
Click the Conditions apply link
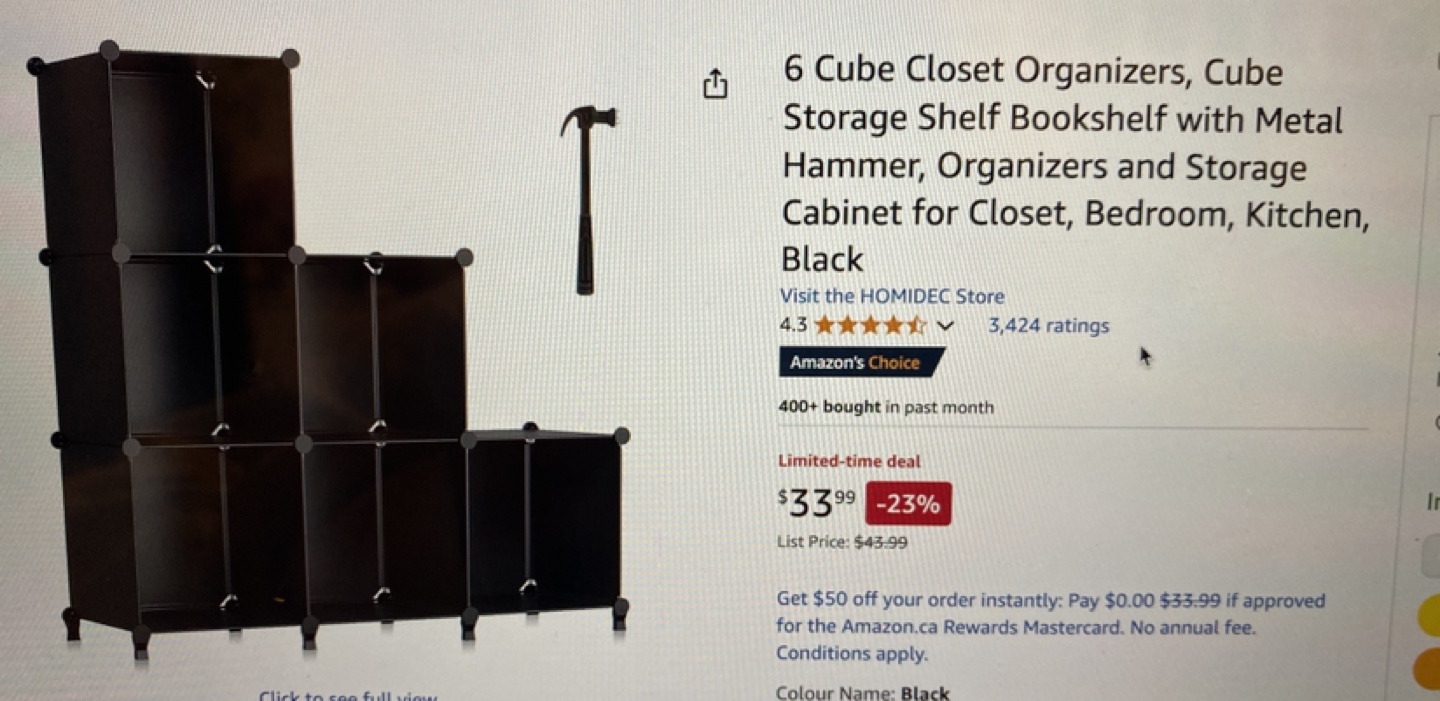click(852, 654)
